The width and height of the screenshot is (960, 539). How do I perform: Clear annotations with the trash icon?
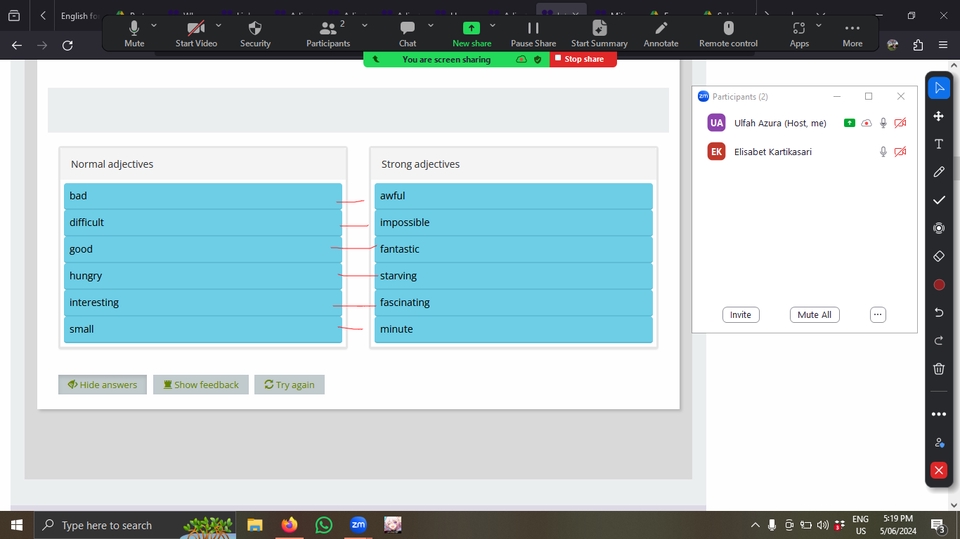939,369
